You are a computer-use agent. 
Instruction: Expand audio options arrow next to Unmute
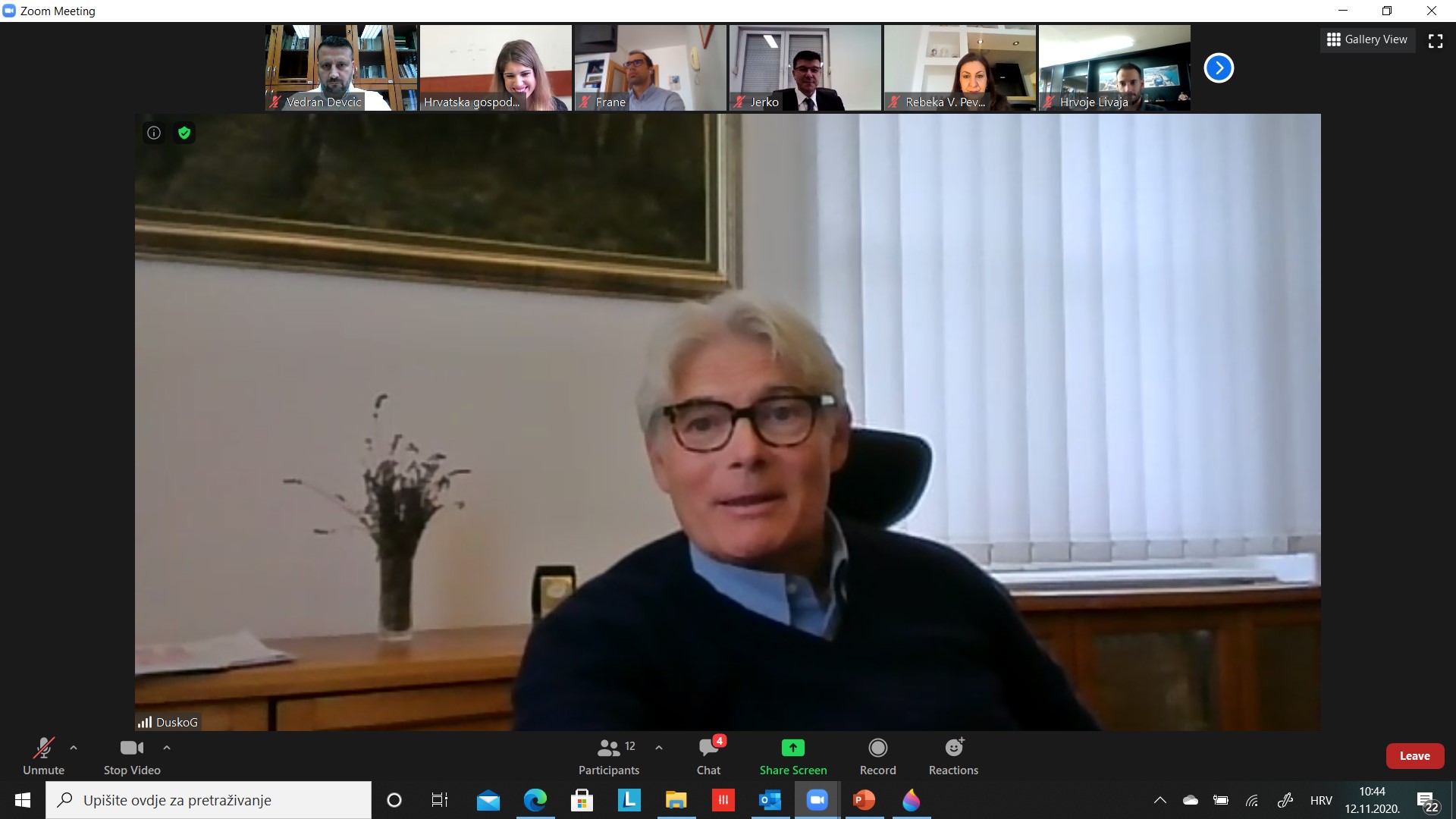74,748
